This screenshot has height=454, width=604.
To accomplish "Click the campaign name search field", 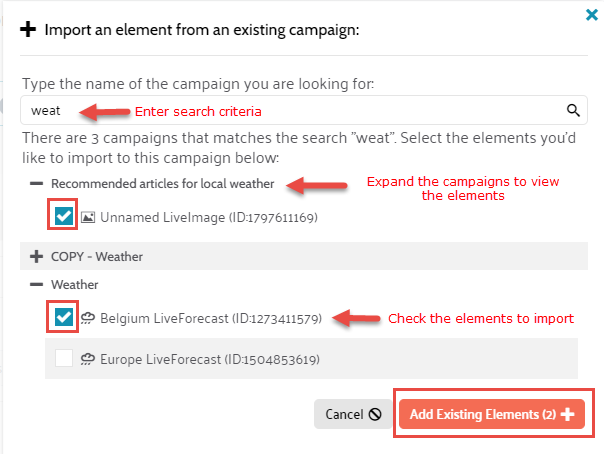I will 290,110.
